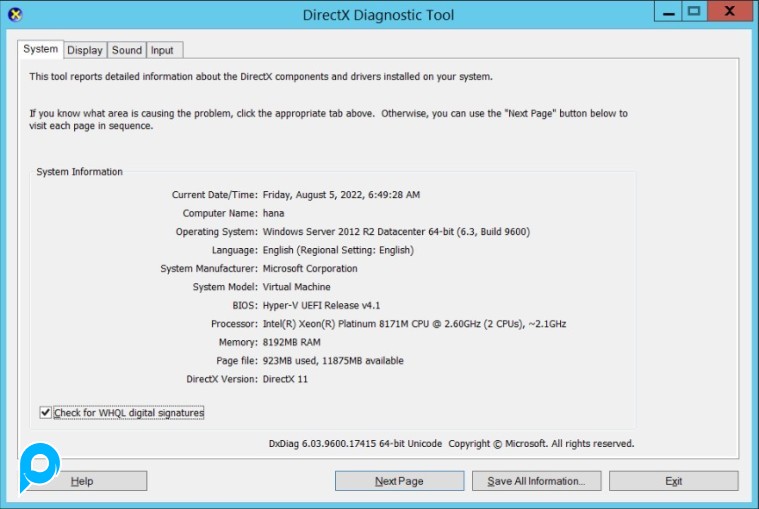Go to the Input tab
759x509 pixels.
point(162,50)
